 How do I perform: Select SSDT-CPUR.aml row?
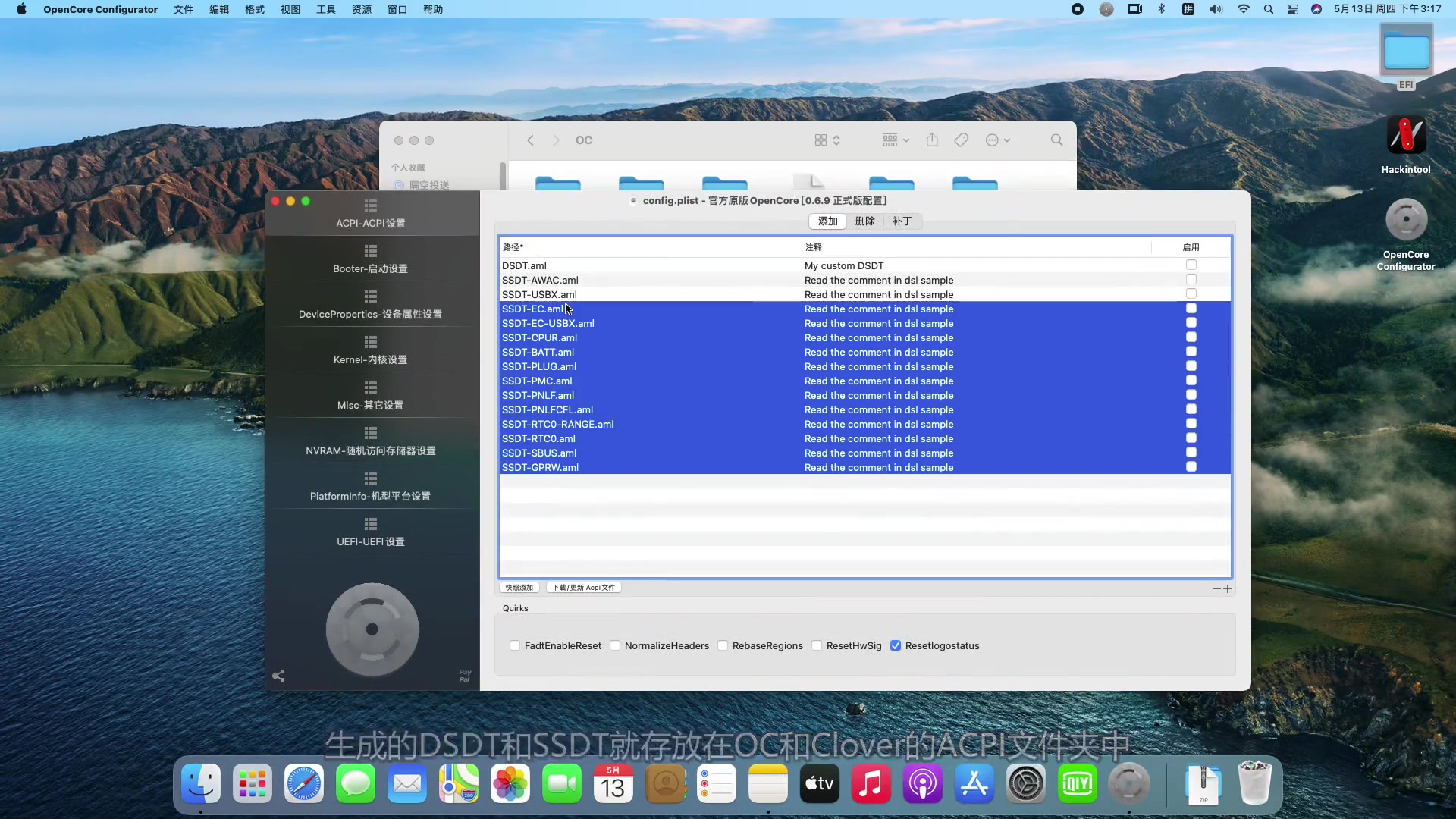864,337
